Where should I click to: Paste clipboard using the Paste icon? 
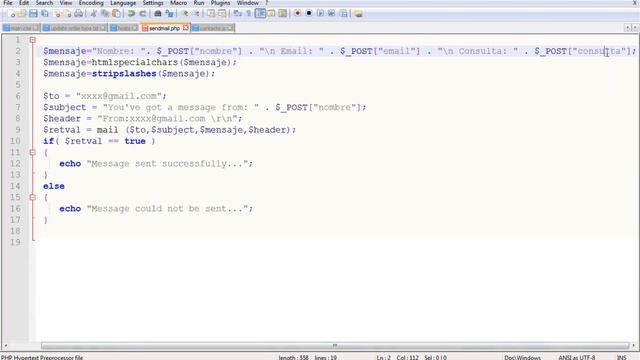[x=116, y=14]
